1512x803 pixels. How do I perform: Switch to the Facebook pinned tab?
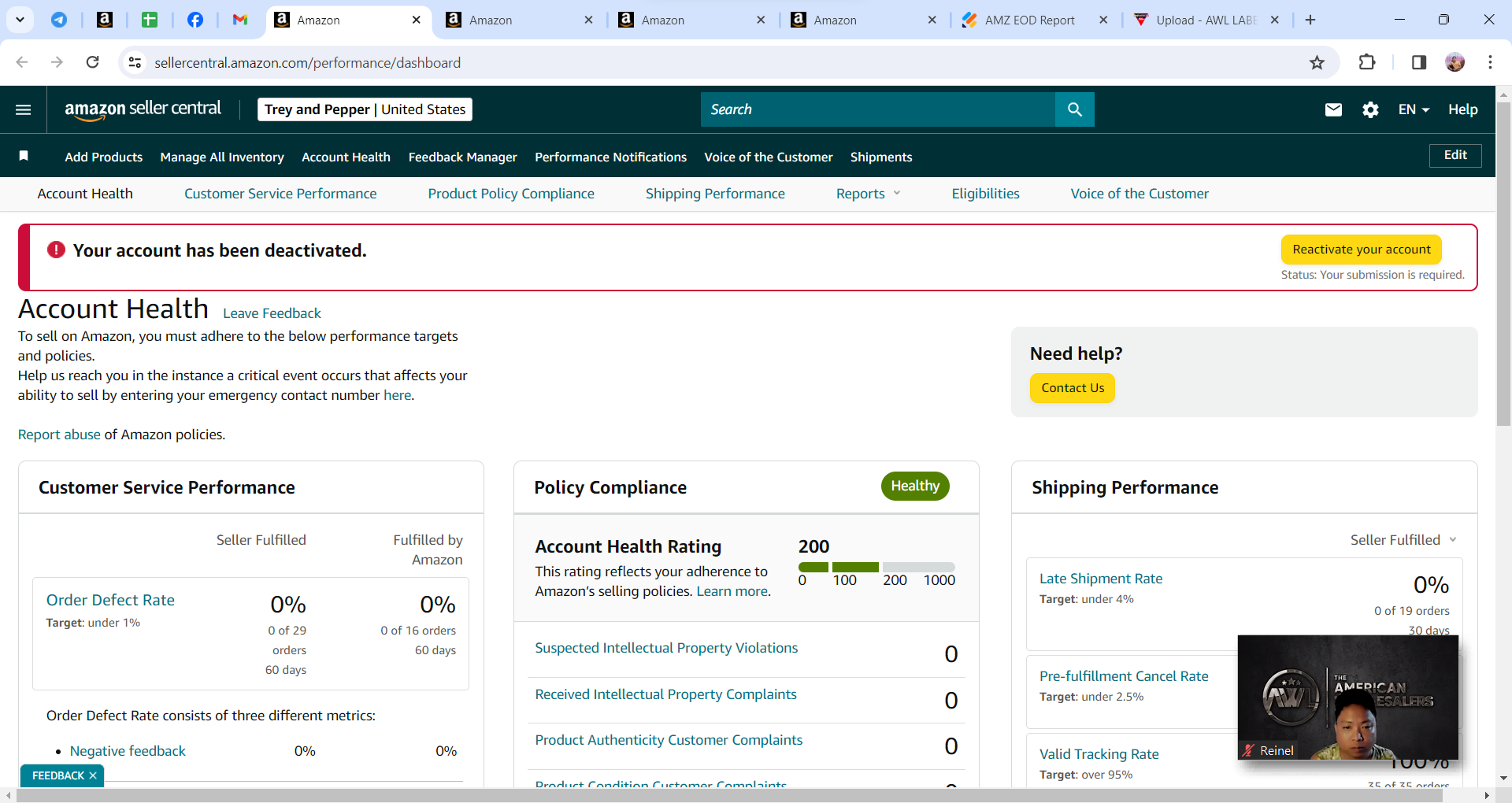click(195, 20)
